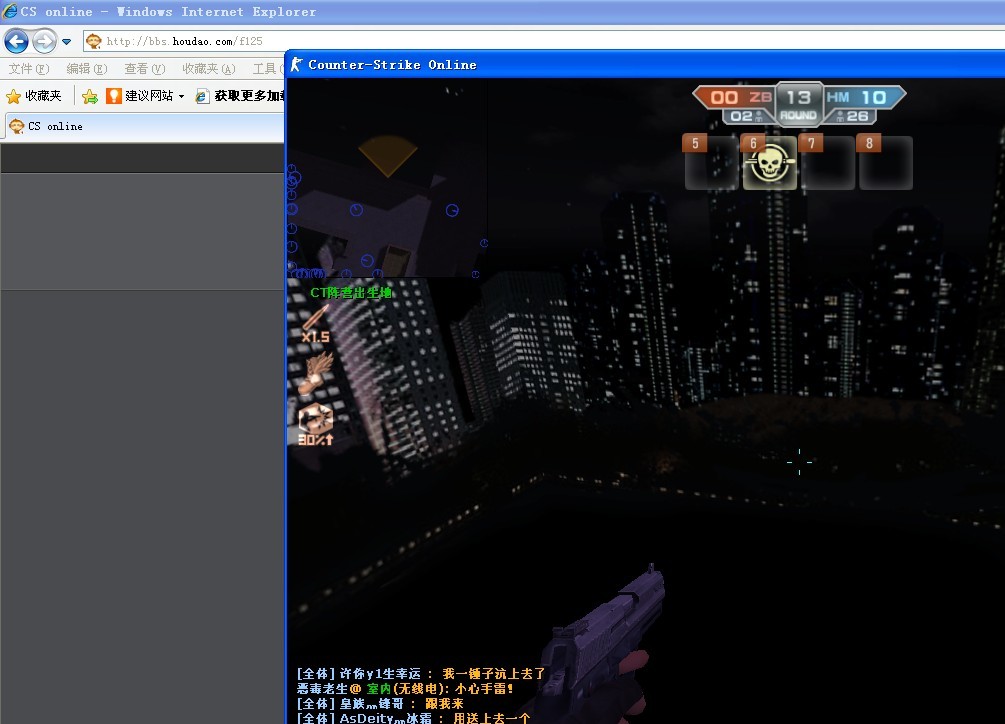Click the orange view cone on minimap
The height and width of the screenshot is (724, 1005).
(388, 156)
